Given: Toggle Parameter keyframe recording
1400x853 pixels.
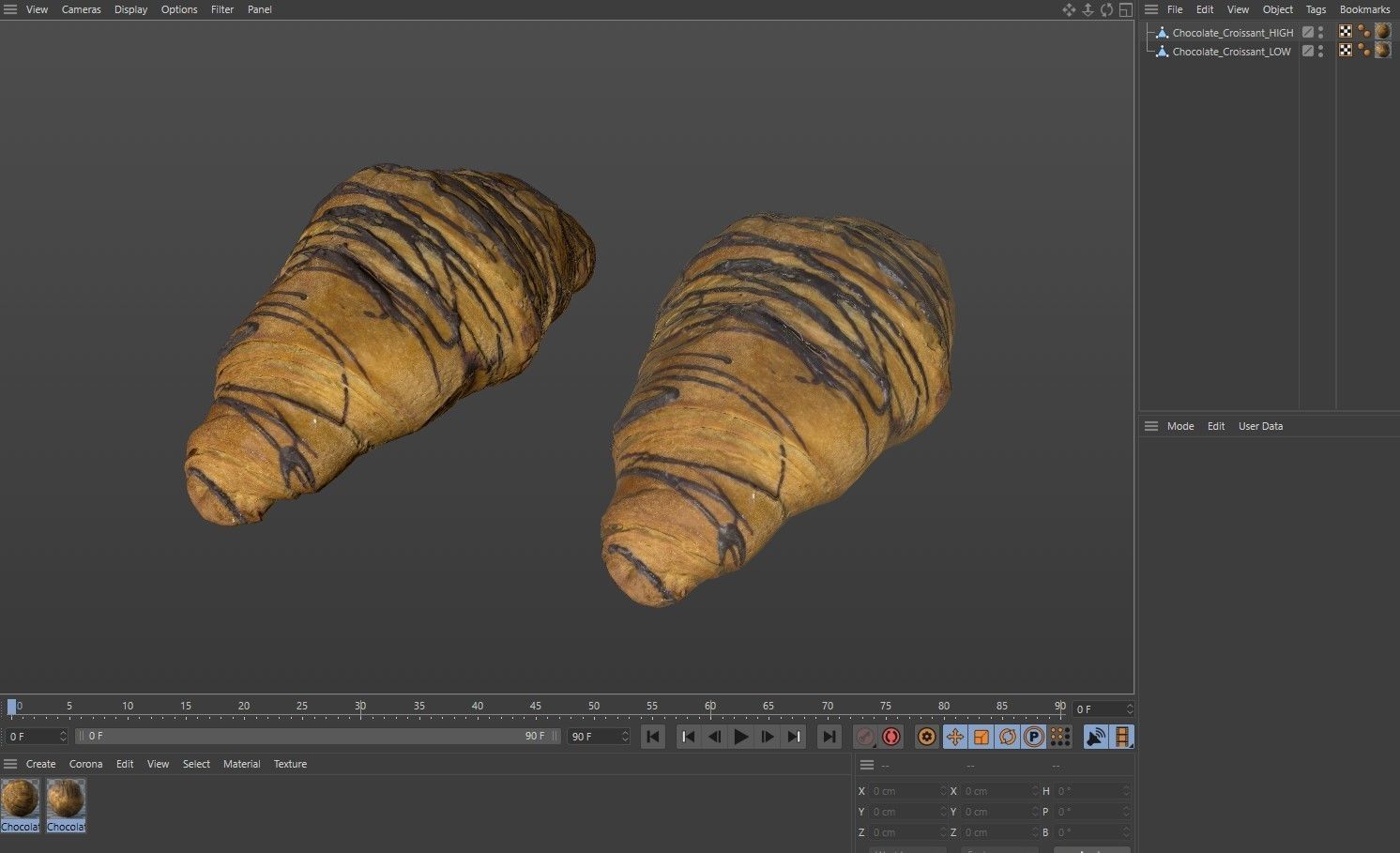Looking at the screenshot, I should coord(1033,737).
